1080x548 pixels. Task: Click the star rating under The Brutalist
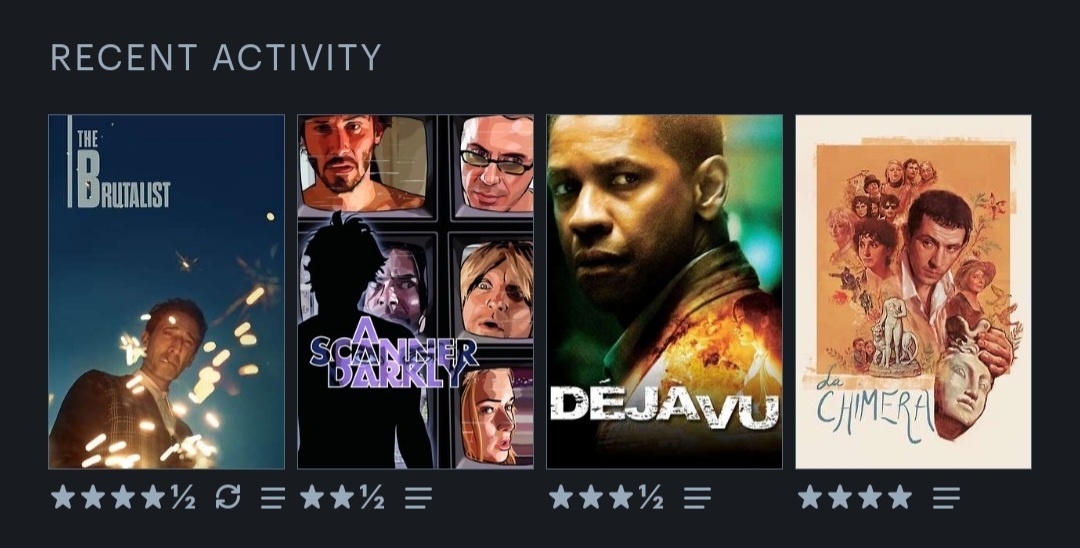tap(123, 497)
